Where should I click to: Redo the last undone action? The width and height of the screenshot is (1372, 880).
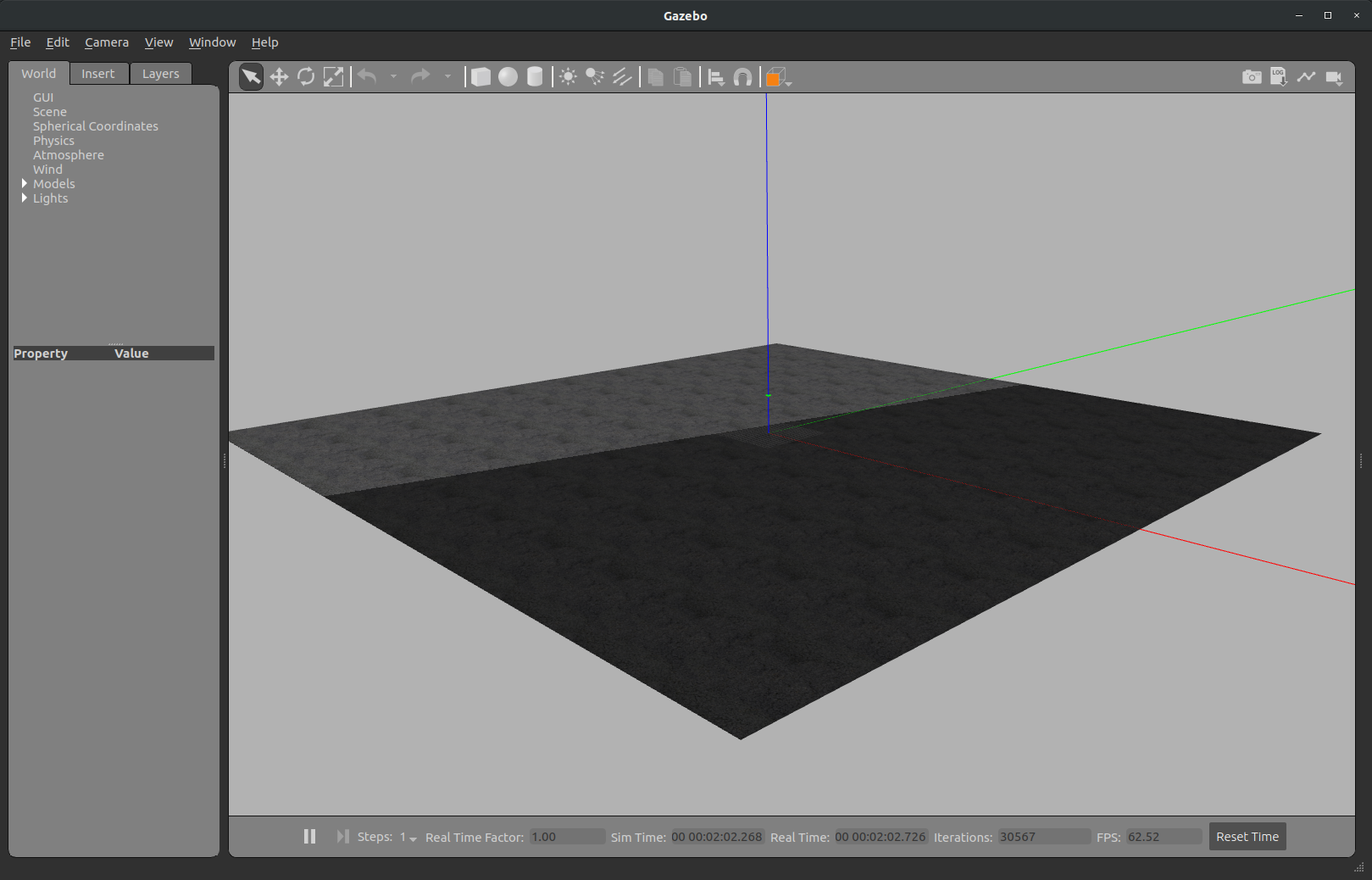pyautogui.click(x=421, y=77)
